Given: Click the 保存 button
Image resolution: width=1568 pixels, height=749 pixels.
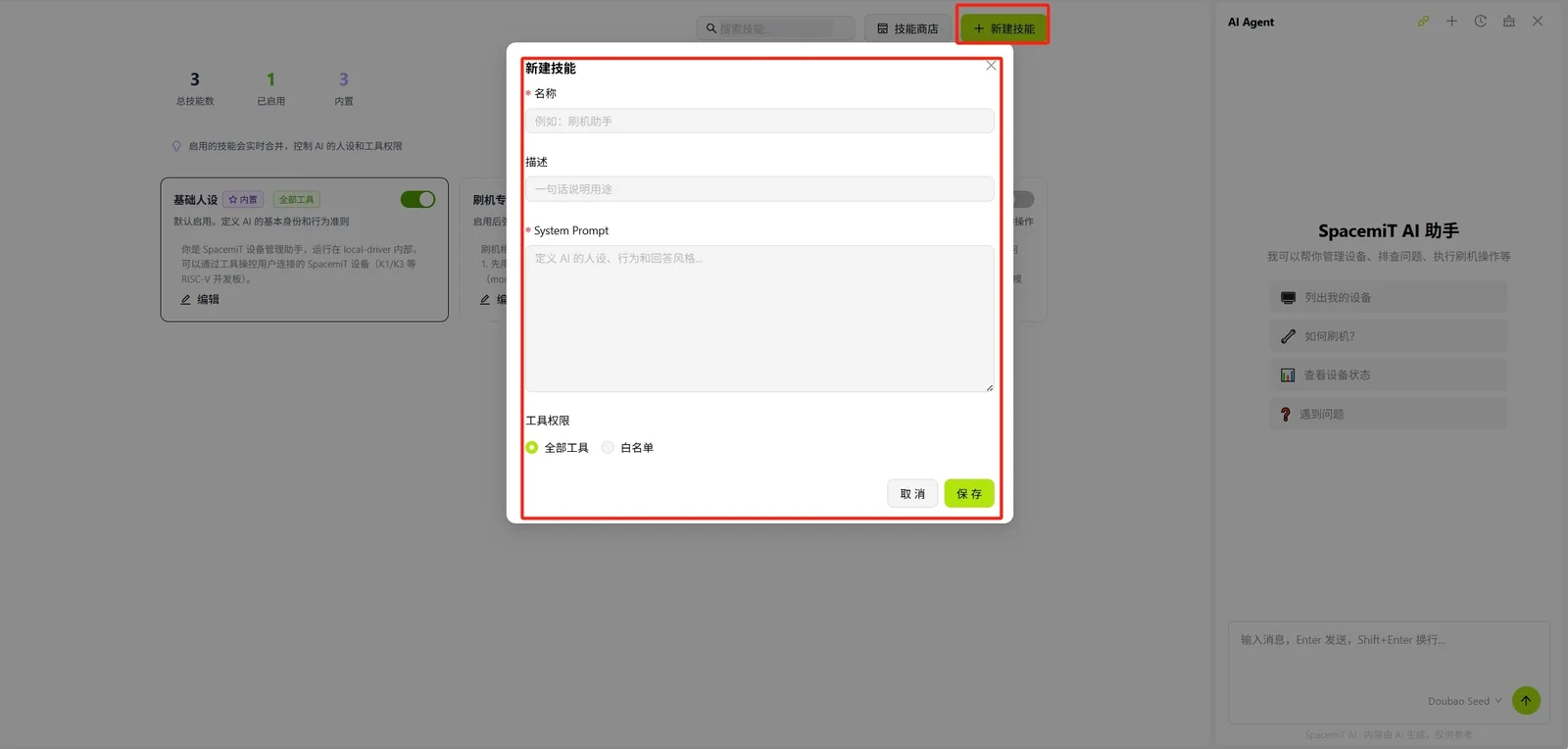Looking at the screenshot, I should (969, 494).
